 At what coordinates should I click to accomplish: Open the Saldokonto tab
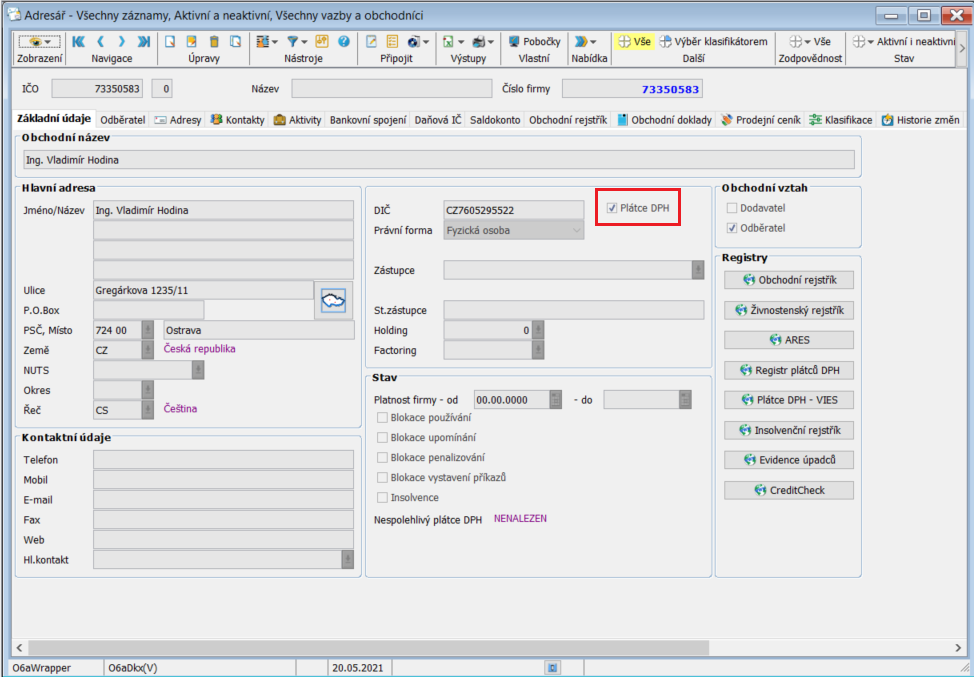(x=496, y=120)
